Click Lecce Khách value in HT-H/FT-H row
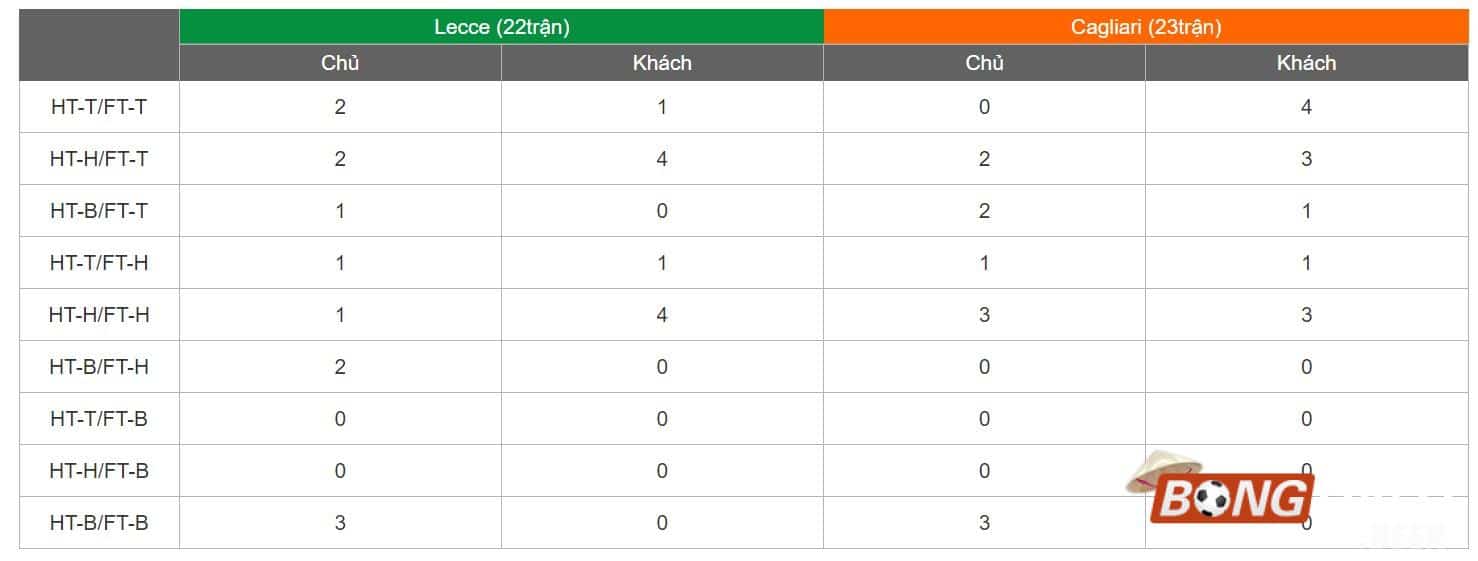The width and height of the screenshot is (1478, 561). pyautogui.click(x=662, y=315)
